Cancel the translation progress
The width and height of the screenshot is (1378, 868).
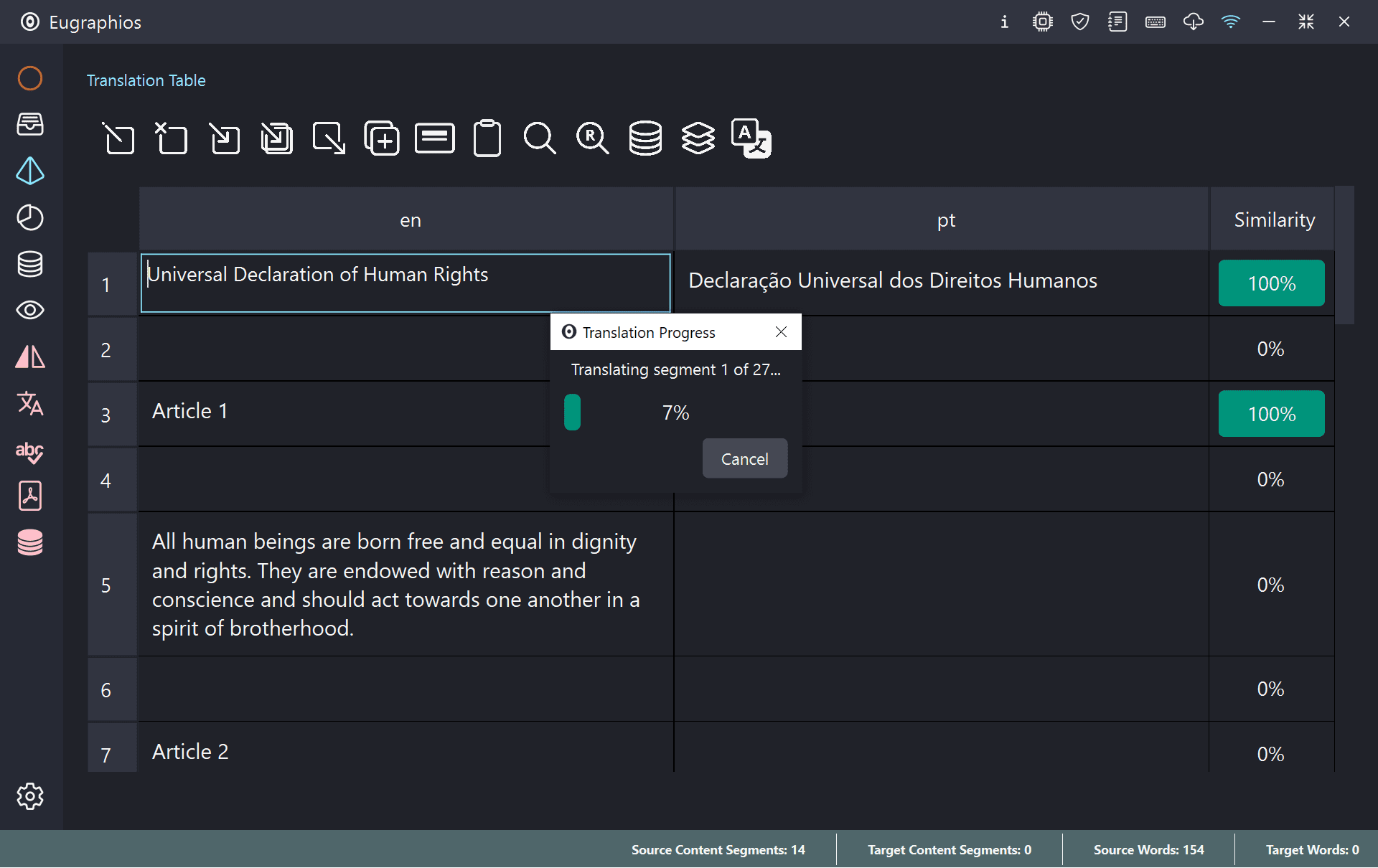(744, 458)
